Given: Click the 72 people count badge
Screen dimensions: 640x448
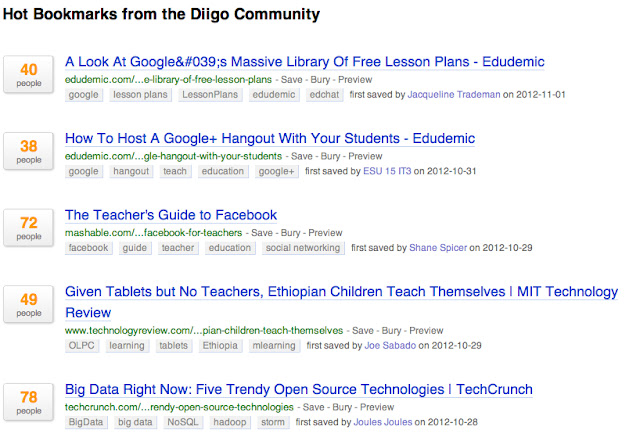Looking at the screenshot, I should pos(29,228).
